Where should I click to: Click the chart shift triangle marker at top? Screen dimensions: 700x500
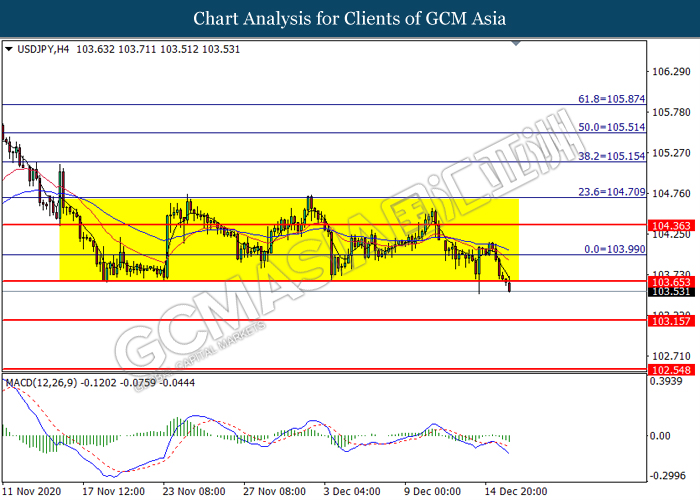(517, 43)
